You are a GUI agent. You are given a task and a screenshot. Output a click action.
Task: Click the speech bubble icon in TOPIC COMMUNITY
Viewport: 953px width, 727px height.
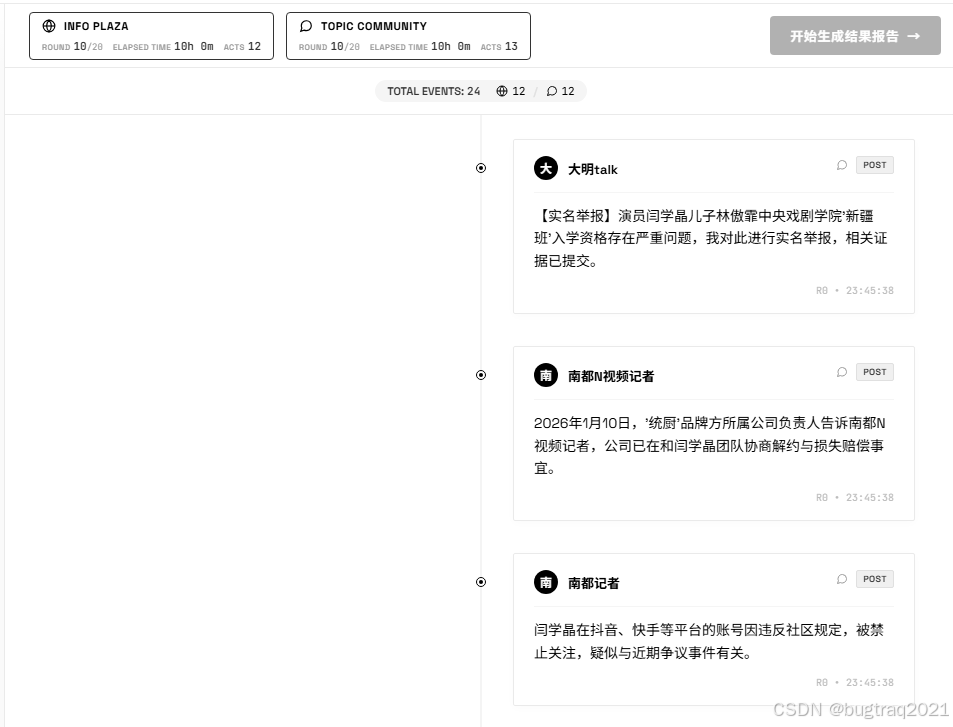[306, 26]
